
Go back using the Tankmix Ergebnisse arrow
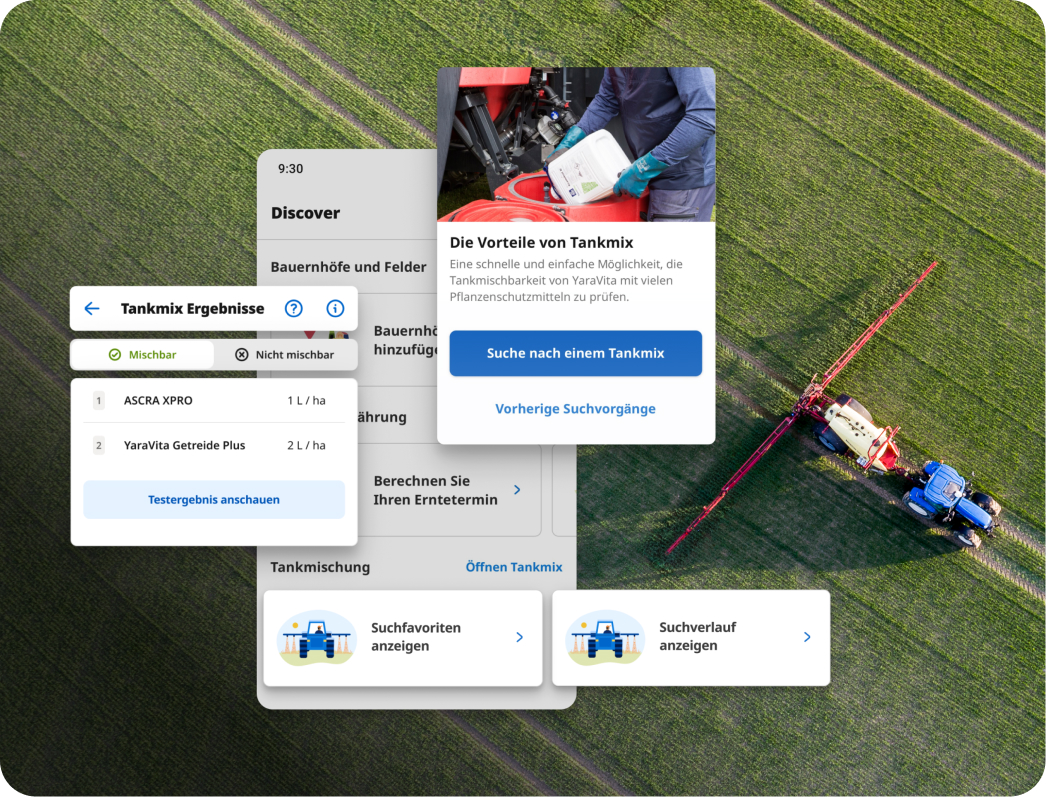[x=92, y=309]
